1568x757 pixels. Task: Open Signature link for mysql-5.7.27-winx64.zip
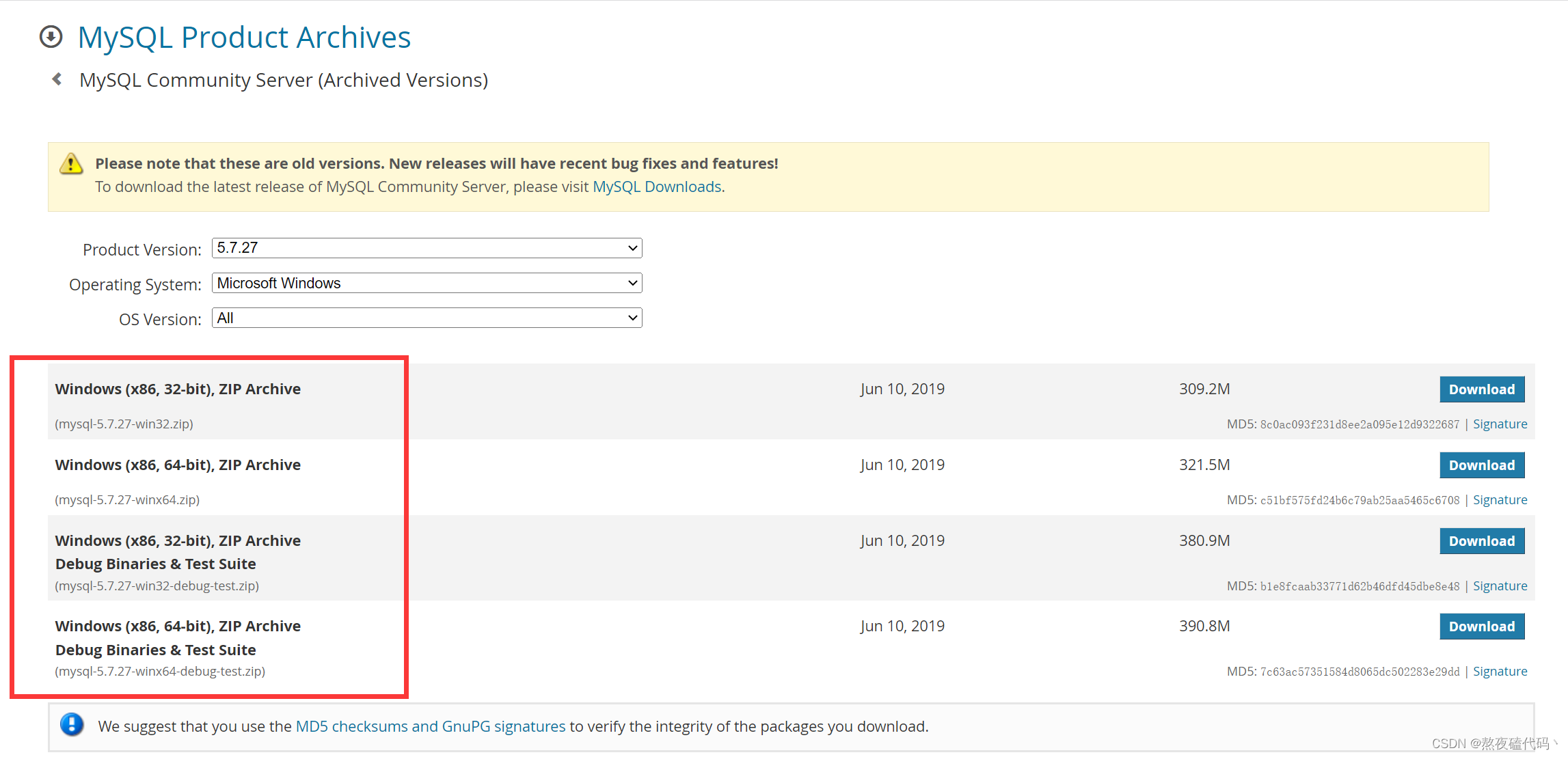coord(1500,500)
